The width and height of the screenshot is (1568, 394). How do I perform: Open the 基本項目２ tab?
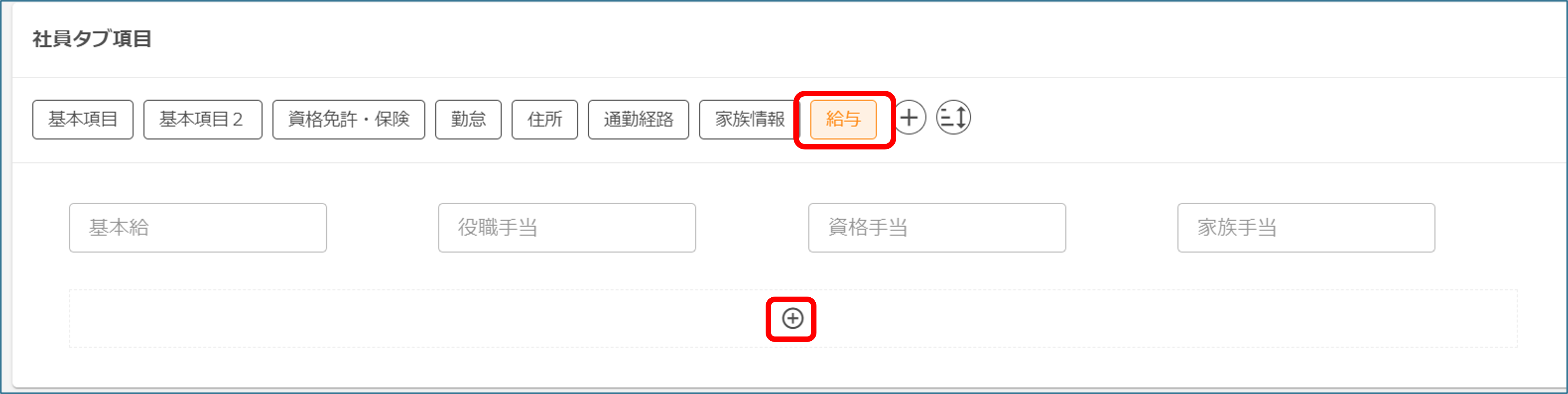click(x=203, y=119)
